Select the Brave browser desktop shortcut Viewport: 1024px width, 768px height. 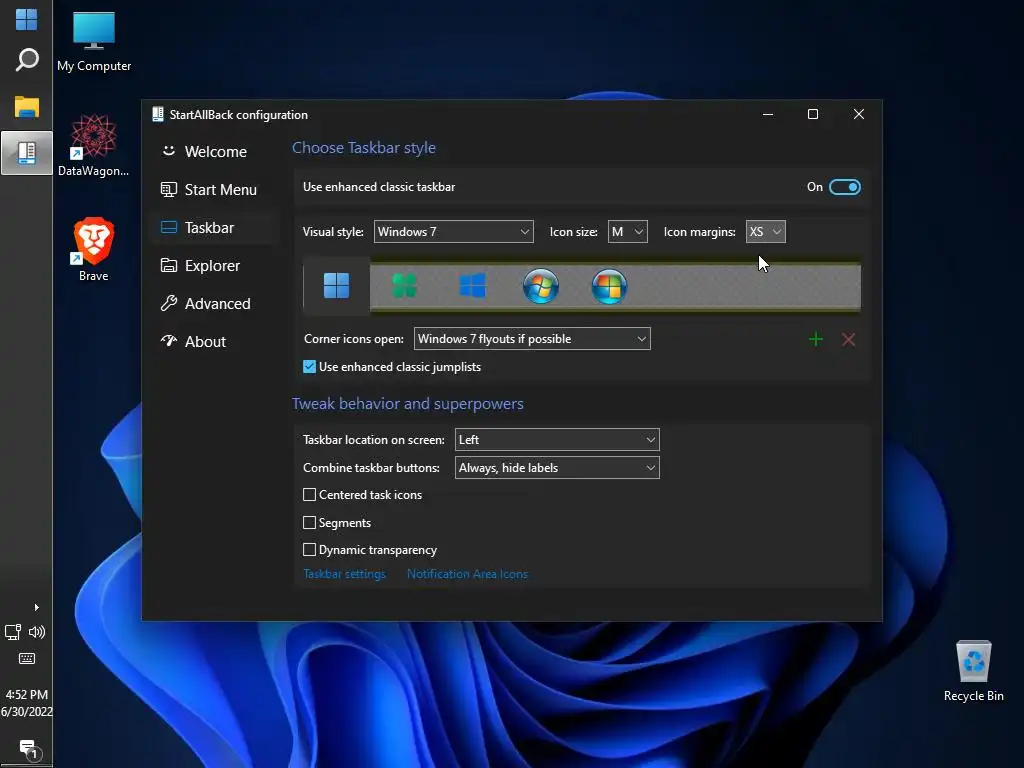(x=93, y=249)
